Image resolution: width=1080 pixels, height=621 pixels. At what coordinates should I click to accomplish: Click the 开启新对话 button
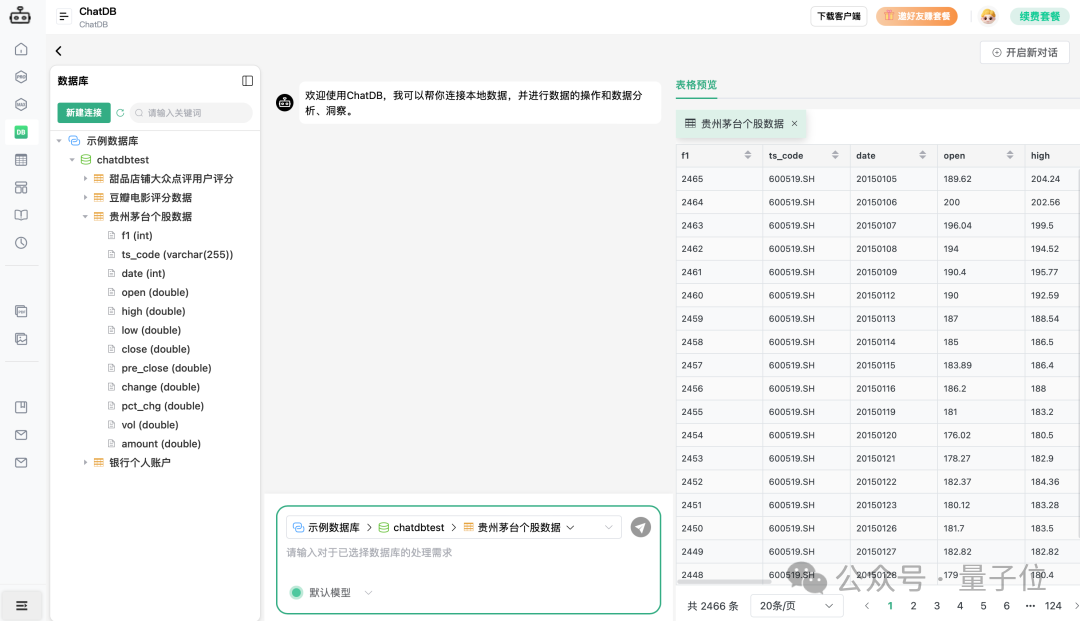[x=1024, y=52]
